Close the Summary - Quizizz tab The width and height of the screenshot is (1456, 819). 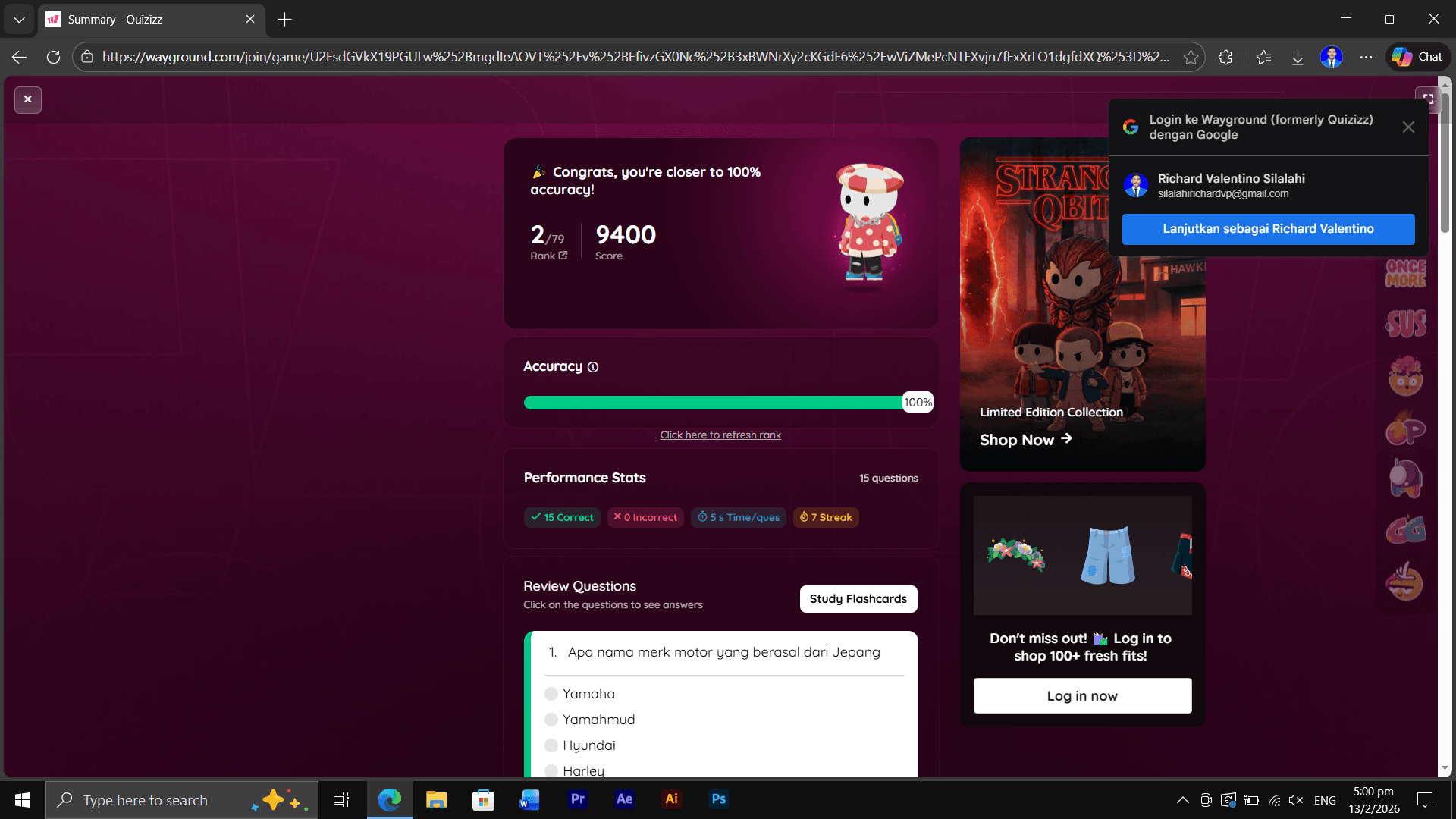(250, 20)
